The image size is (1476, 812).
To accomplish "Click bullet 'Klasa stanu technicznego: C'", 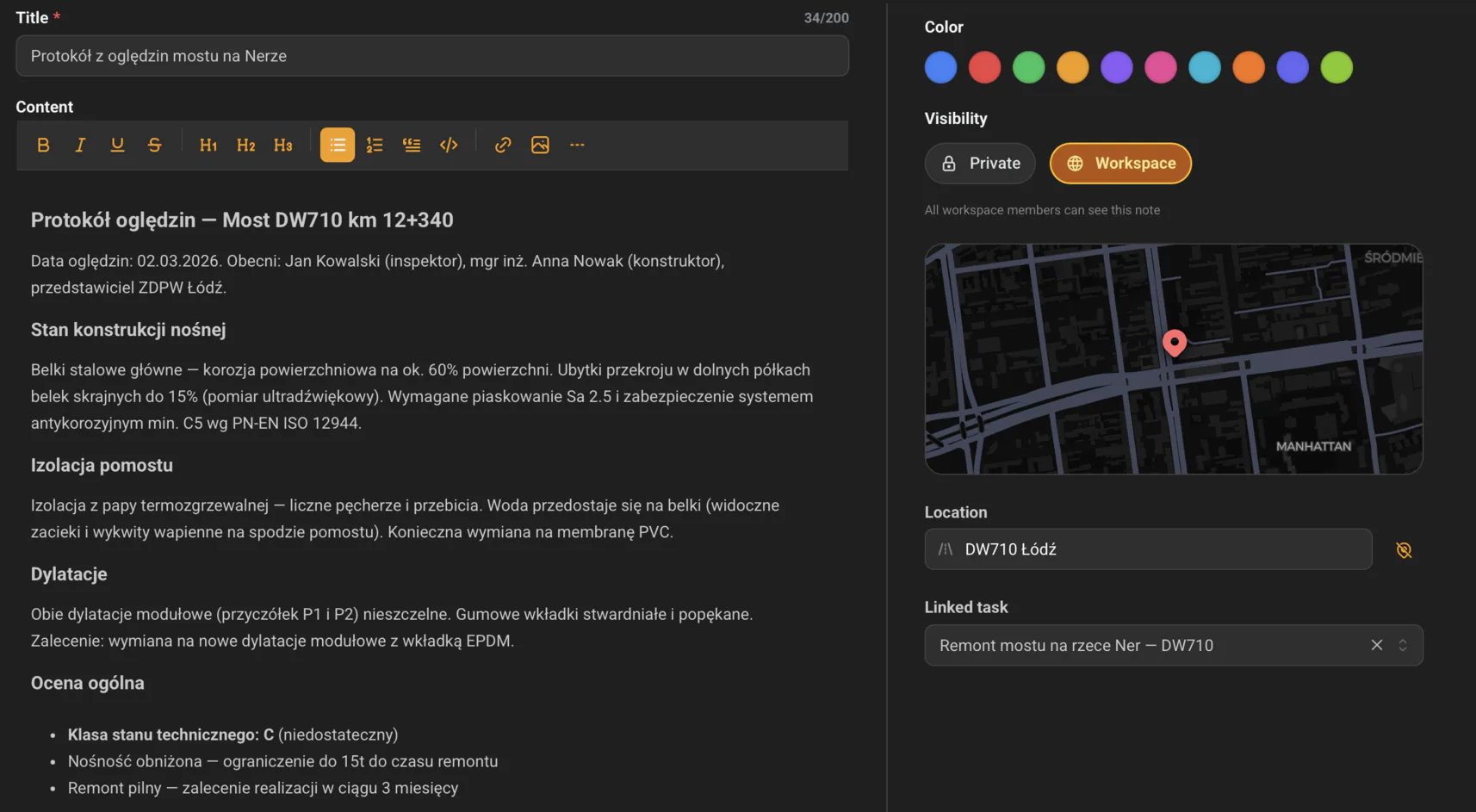I will pyautogui.click(x=233, y=735).
